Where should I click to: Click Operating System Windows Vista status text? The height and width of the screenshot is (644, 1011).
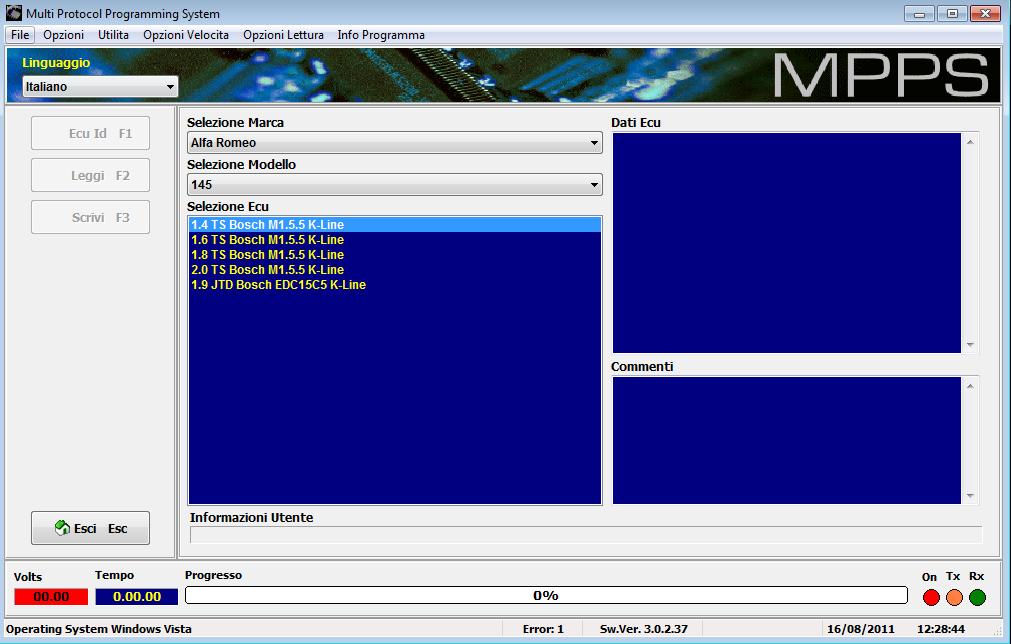pyautogui.click(x=99, y=629)
